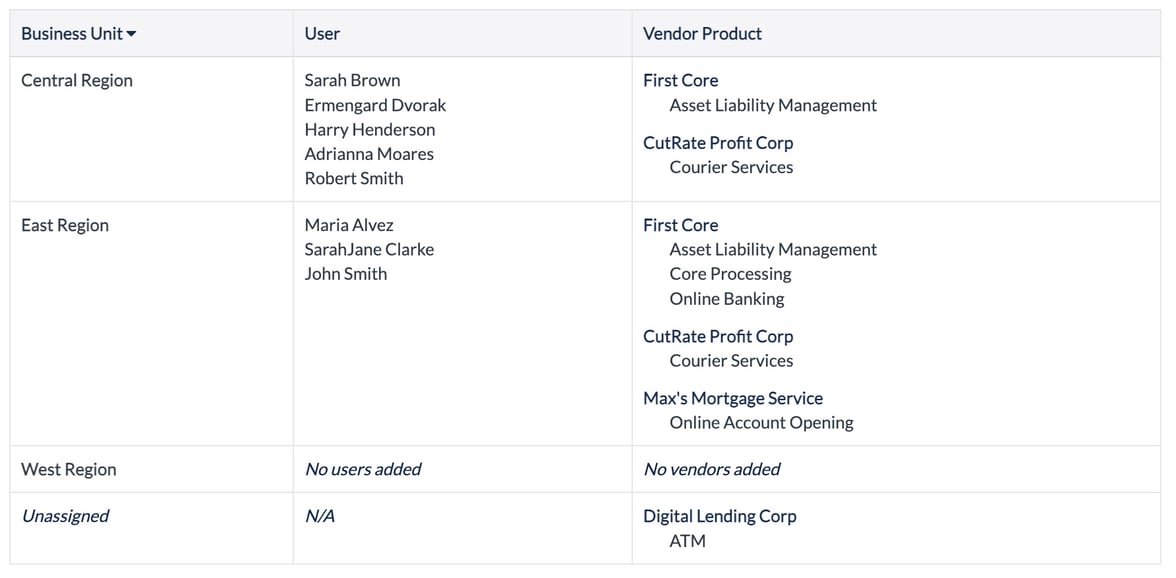The height and width of the screenshot is (578, 1176).
Task: Click the User column header
Action: click(x=322, y=34)
